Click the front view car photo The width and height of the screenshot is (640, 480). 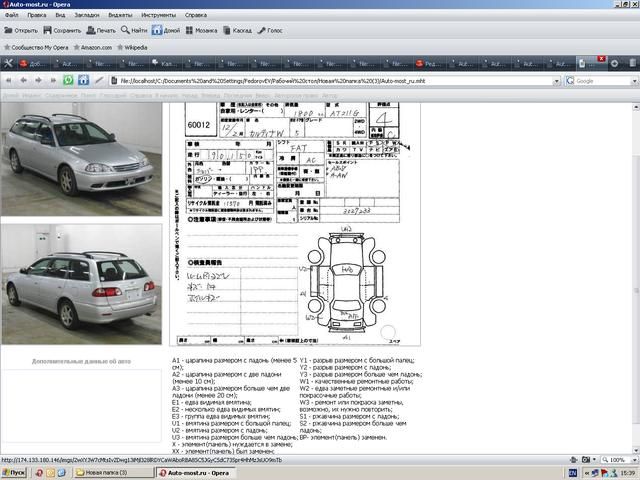81,159
